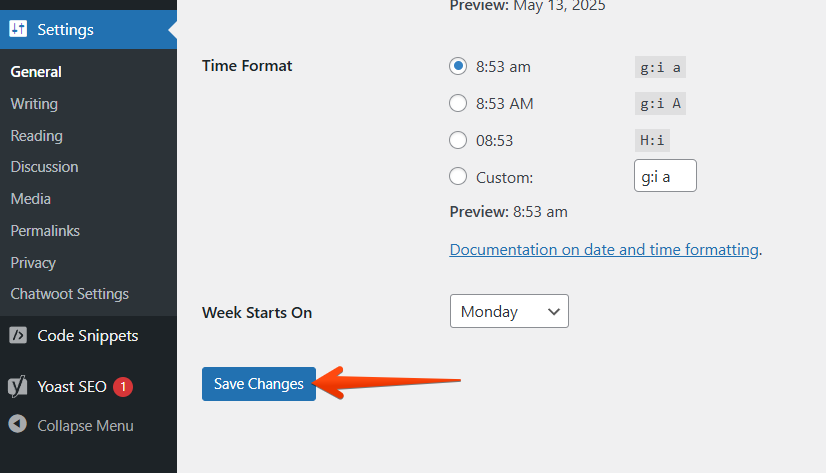The height and width of the screenshot is (473, 826).
Task: Open the General settings submenu item
Action: [x=36, y=72]
